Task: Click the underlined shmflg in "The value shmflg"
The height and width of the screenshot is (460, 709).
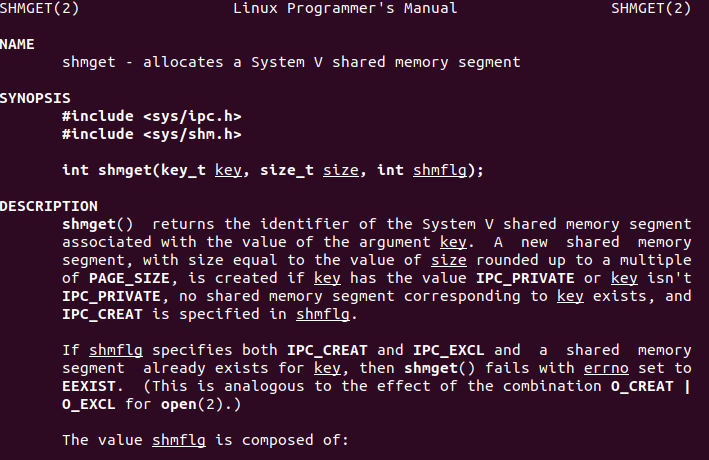Action: click(x=177, y=440)
